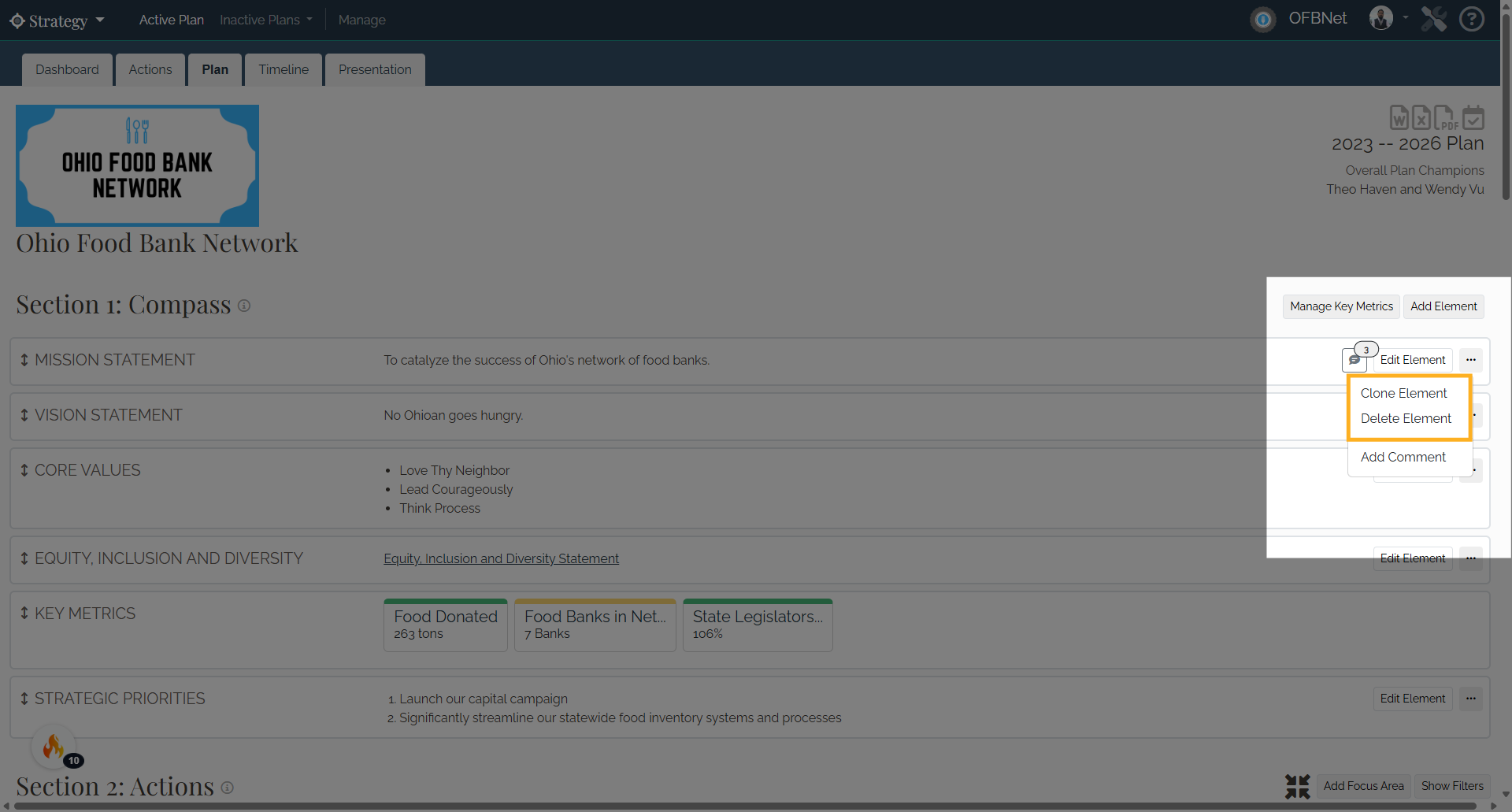Screen dimensions: 1512x812
Task: Click Edit Element for Equity, Inclusion and Diversity
Action: 1413,558
